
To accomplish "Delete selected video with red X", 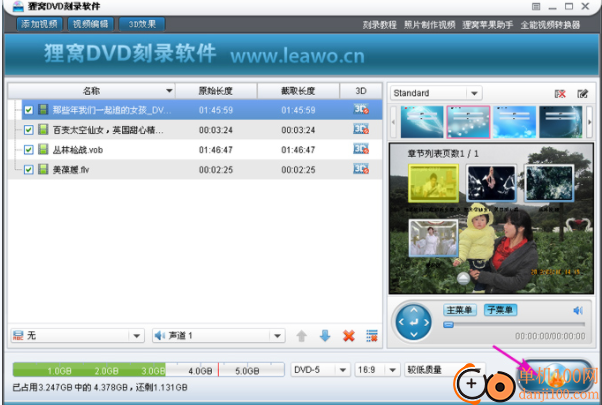I will click(349, 336).
